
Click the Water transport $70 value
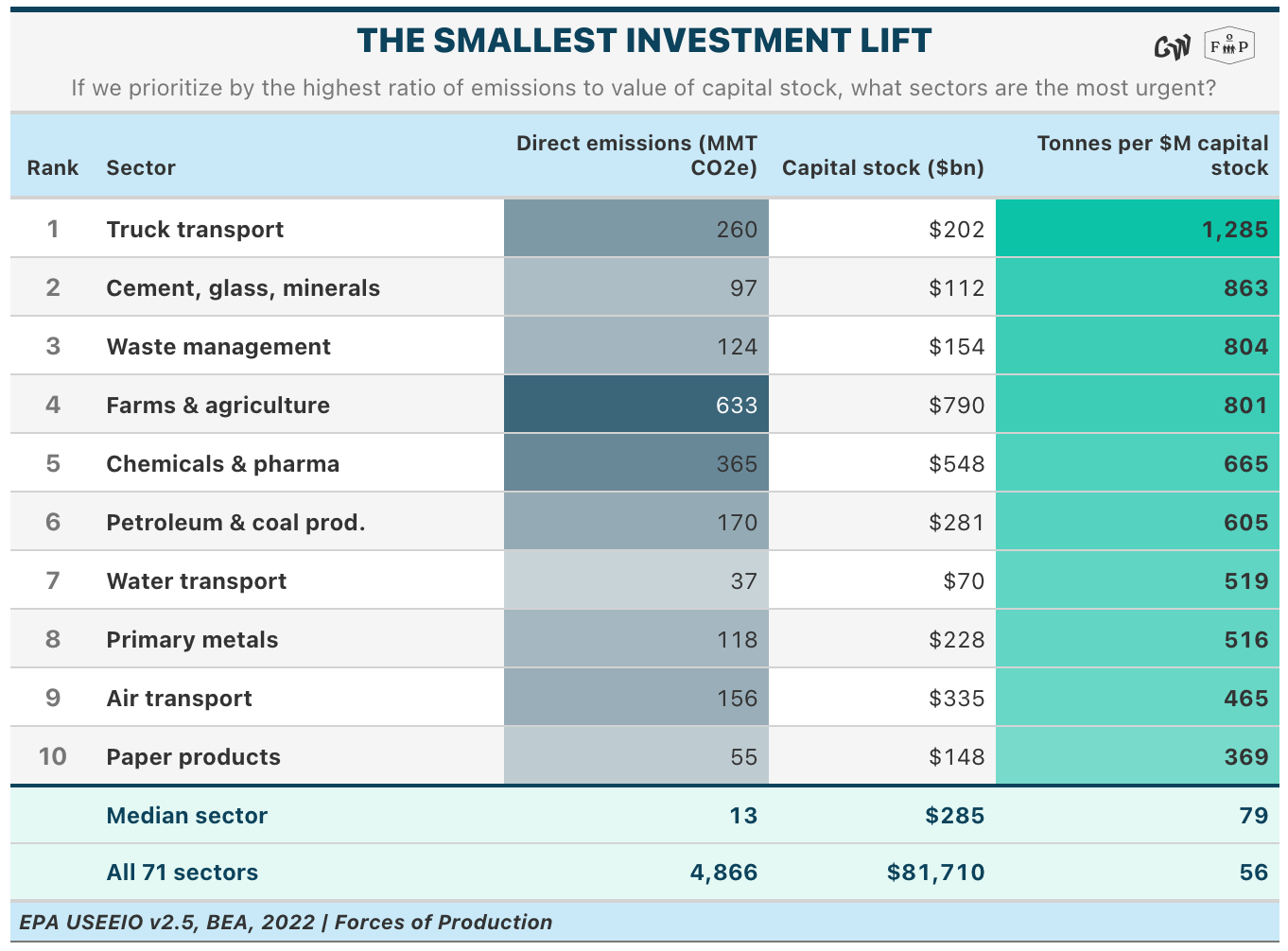click(x=964, y=581)
